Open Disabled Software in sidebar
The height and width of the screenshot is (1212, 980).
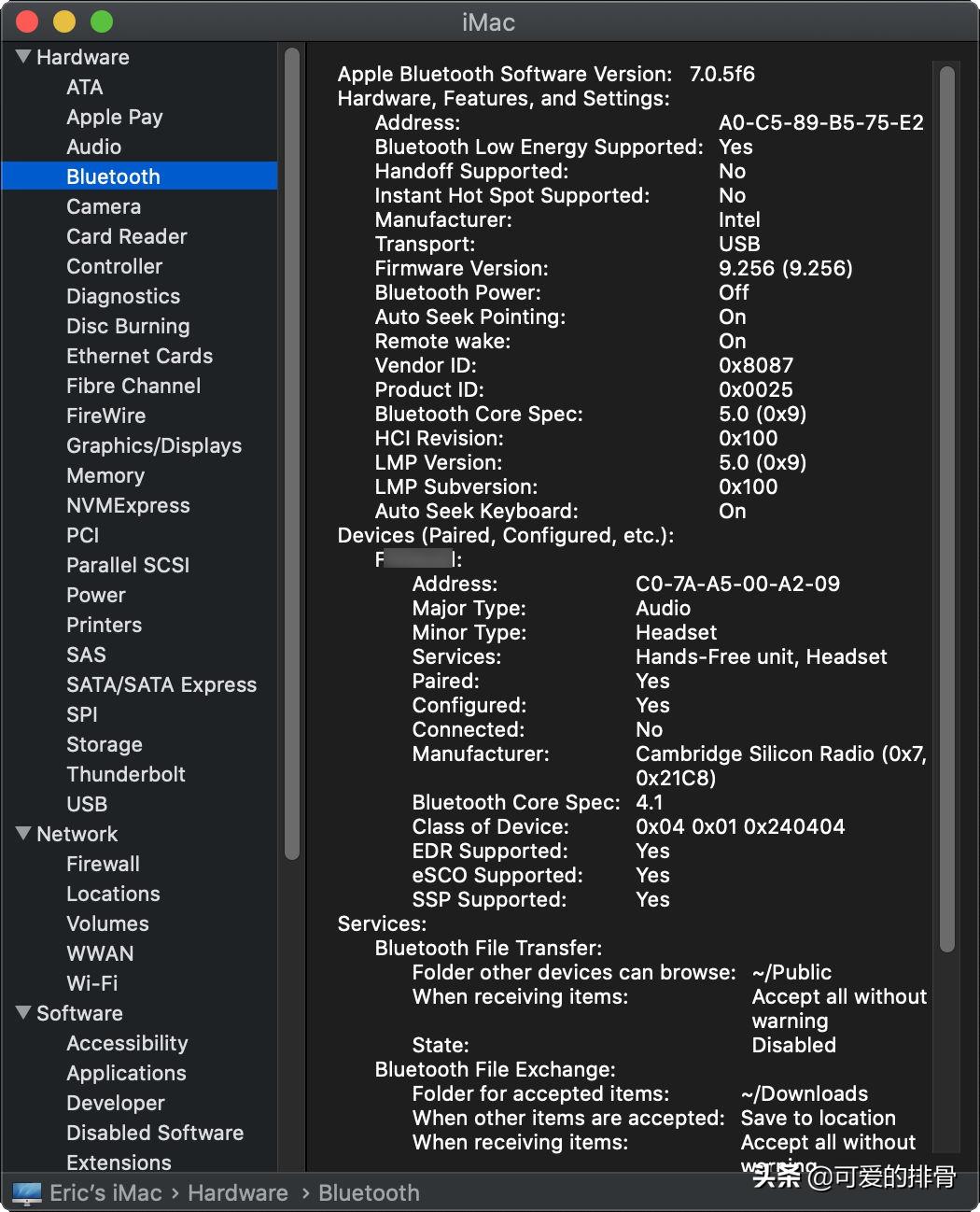click(x=154, y=1133)
